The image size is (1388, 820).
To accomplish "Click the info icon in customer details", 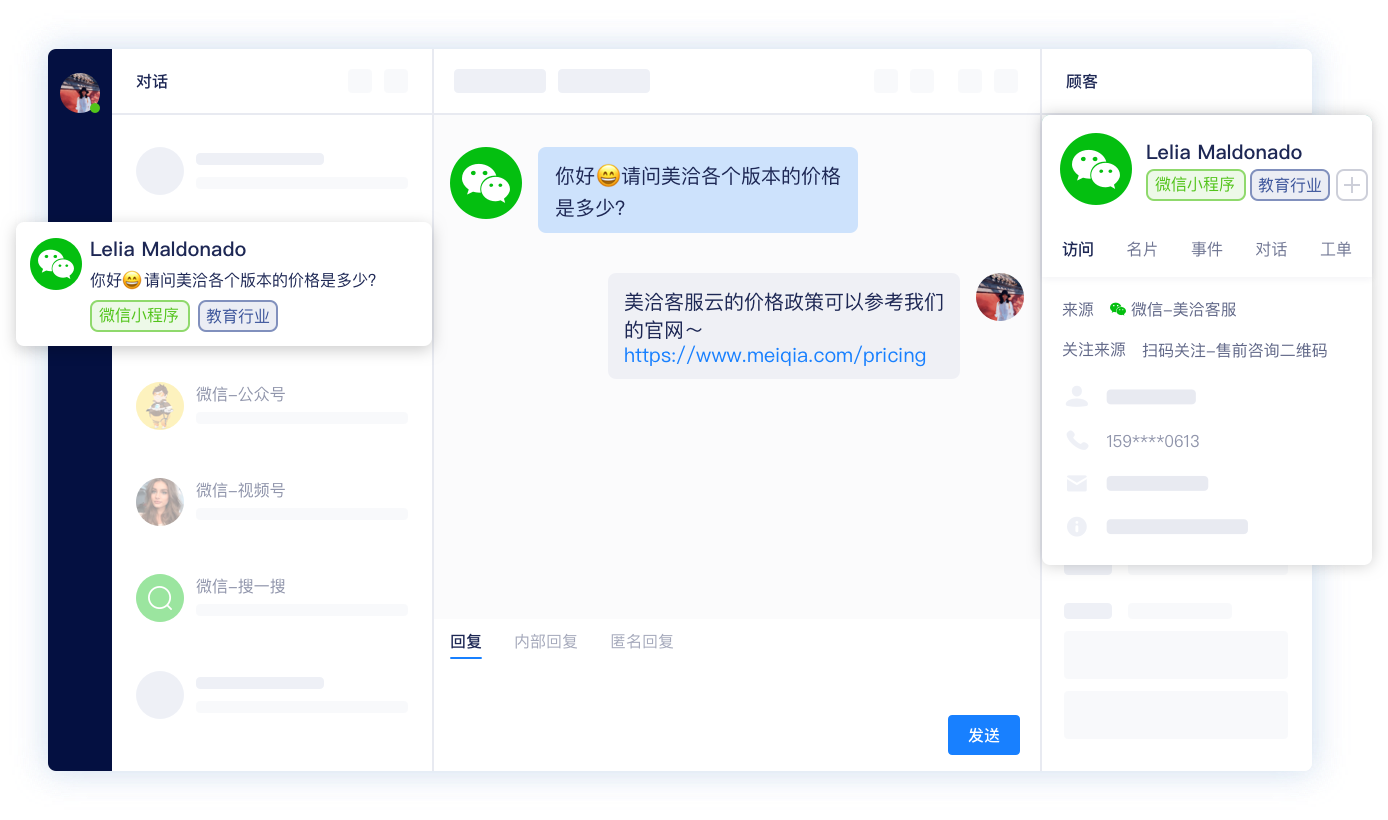I will click(1077, 527).
